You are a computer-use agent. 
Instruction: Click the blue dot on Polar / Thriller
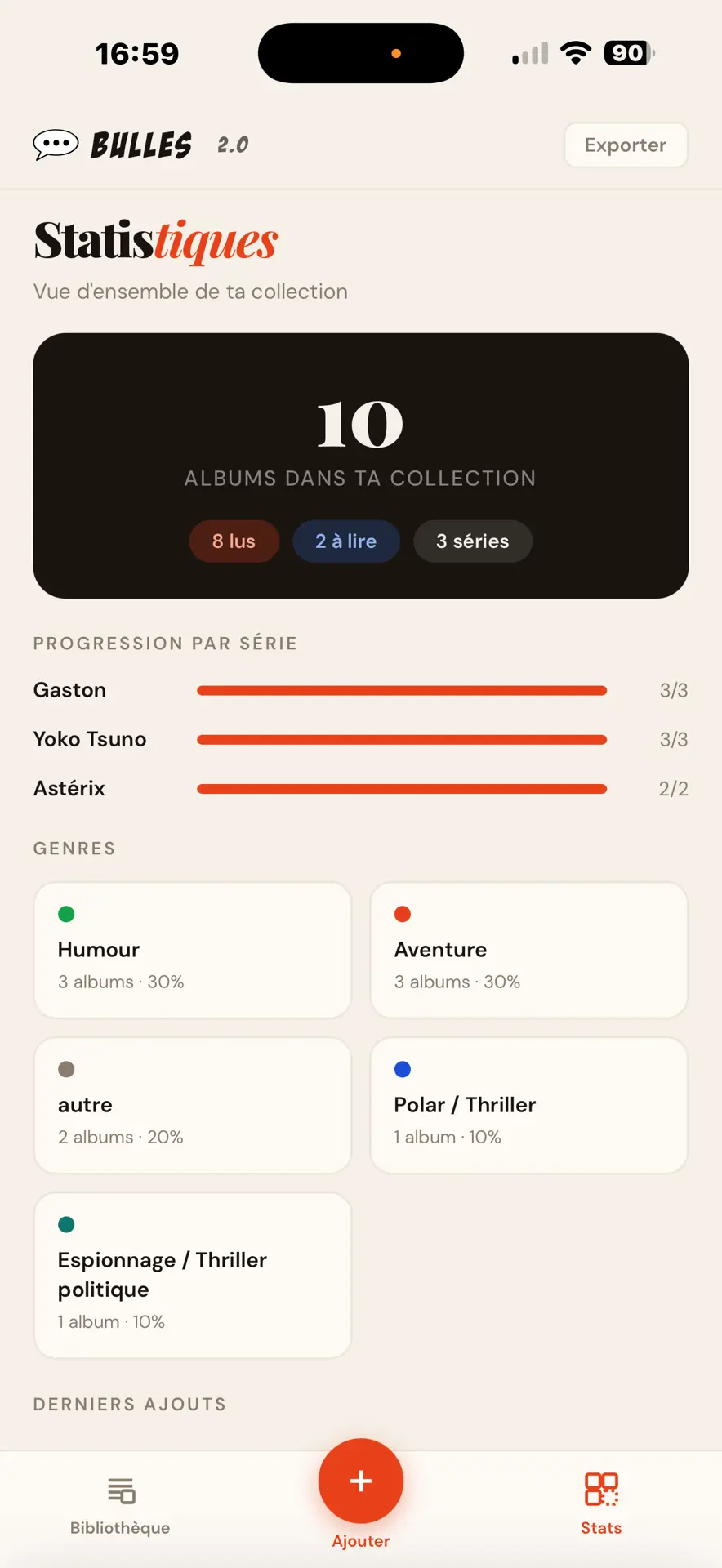(x=403, y=1069)
